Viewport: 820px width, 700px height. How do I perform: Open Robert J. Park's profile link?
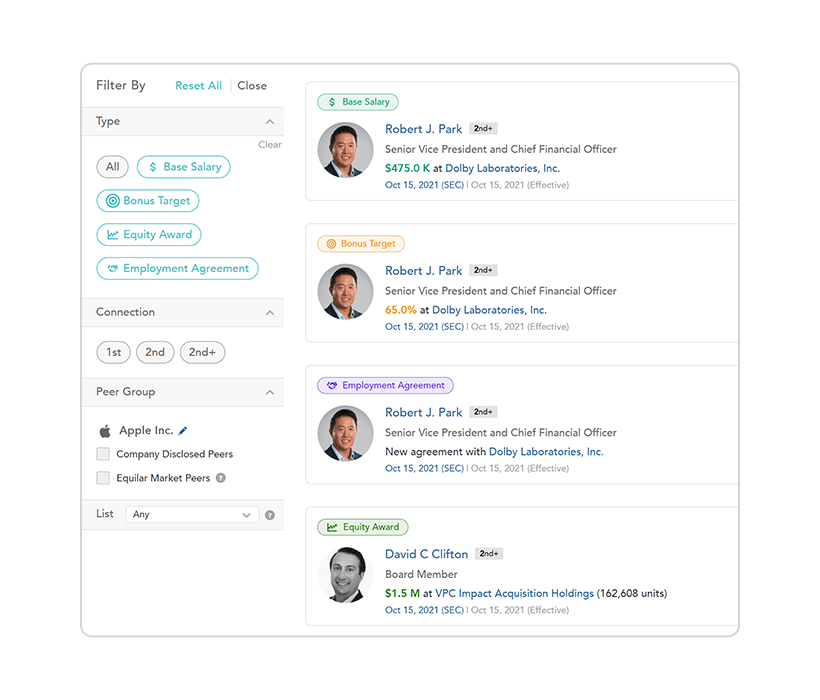(423, 129)
